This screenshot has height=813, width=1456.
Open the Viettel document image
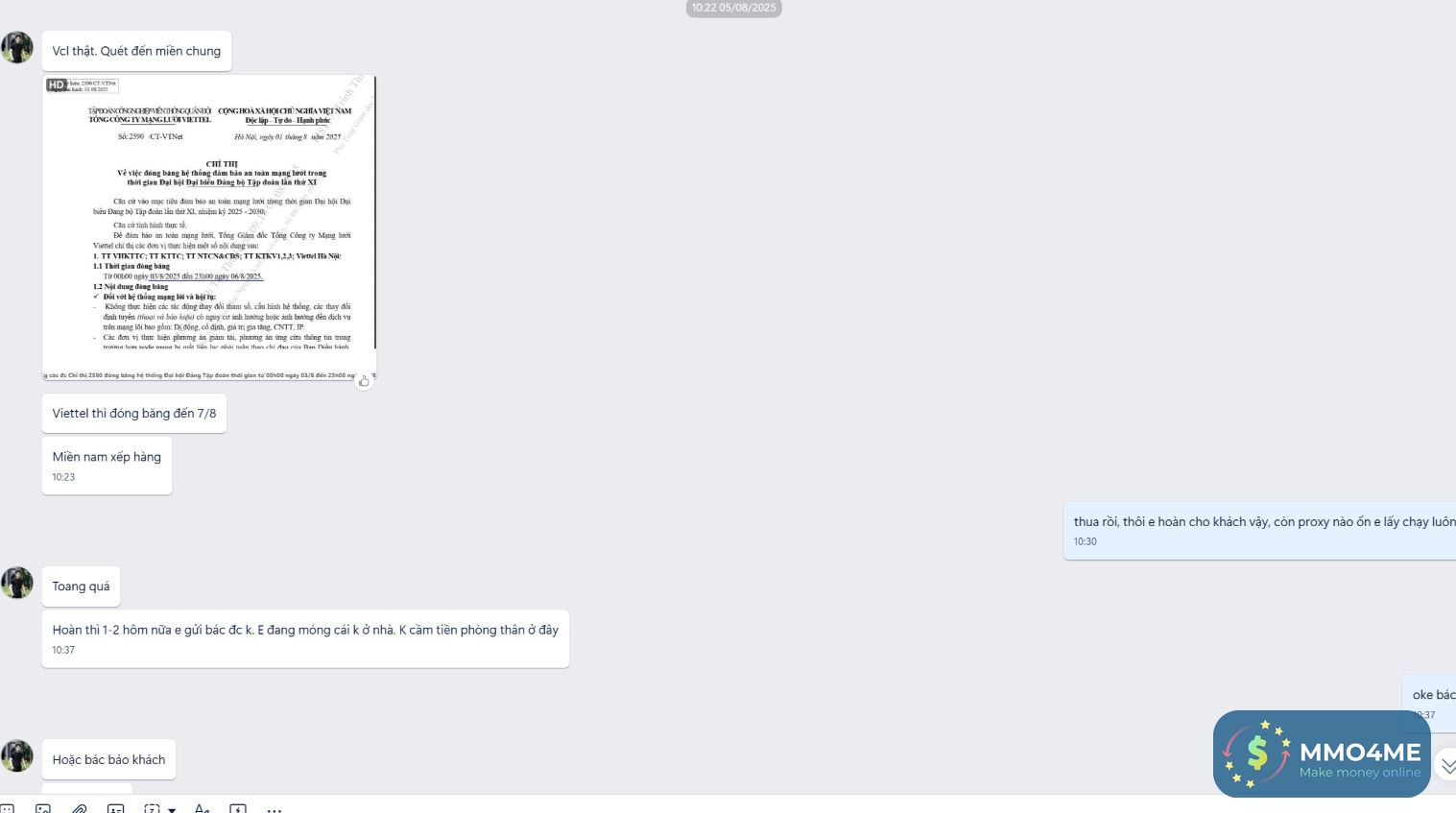[209, 227]
